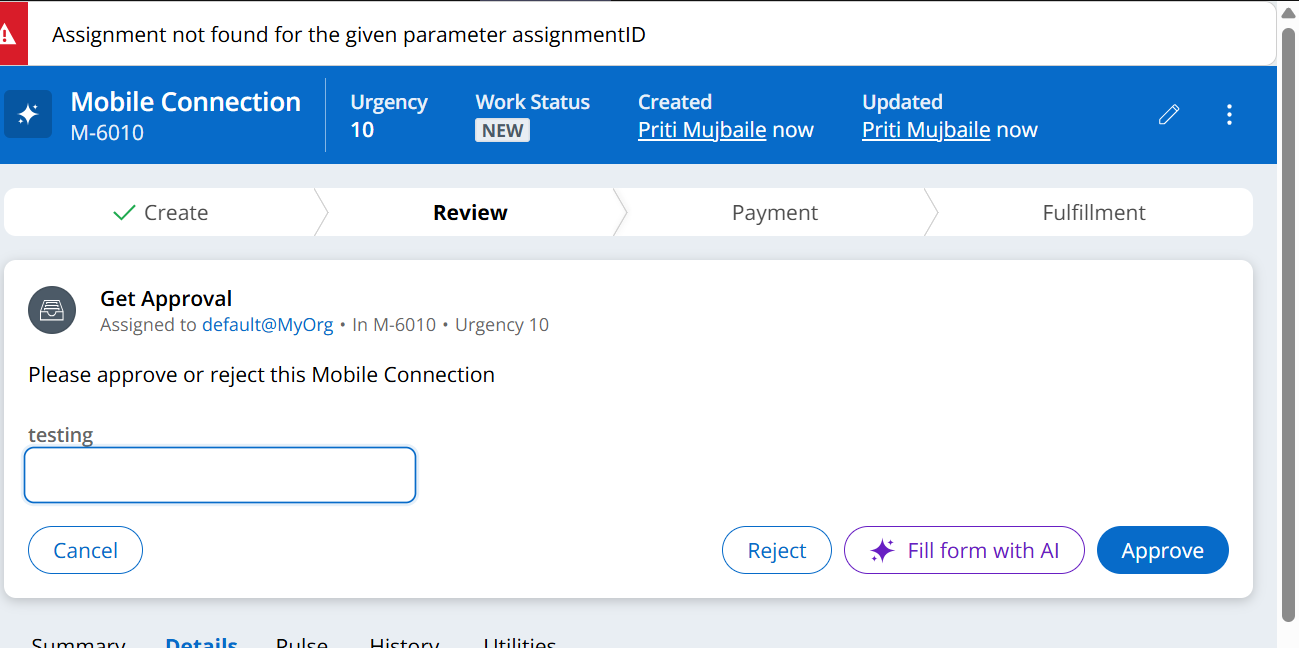The image size is (1299, 648).
Task: Click the red error warning icon
Action: (x=8, y=34)
